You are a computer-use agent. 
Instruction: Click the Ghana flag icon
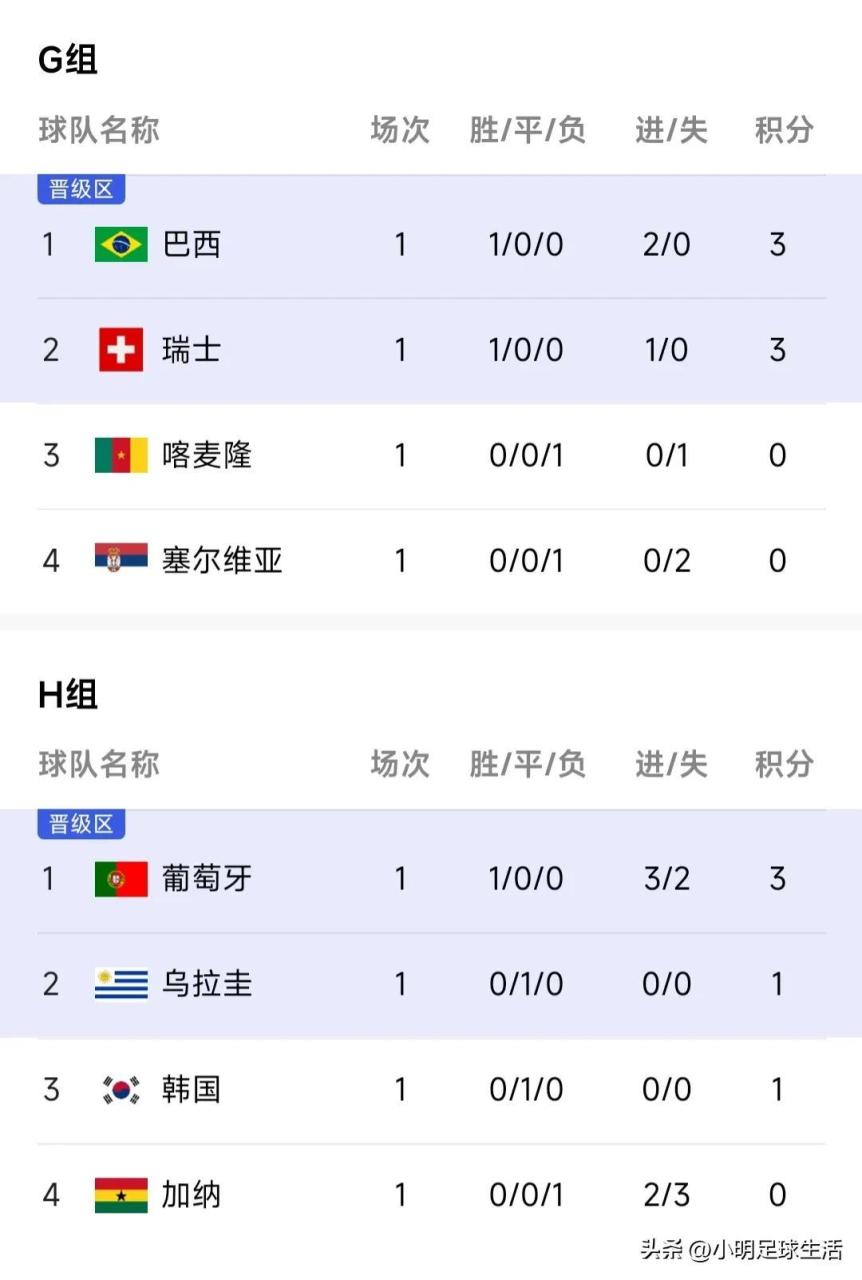(121, 1195)
